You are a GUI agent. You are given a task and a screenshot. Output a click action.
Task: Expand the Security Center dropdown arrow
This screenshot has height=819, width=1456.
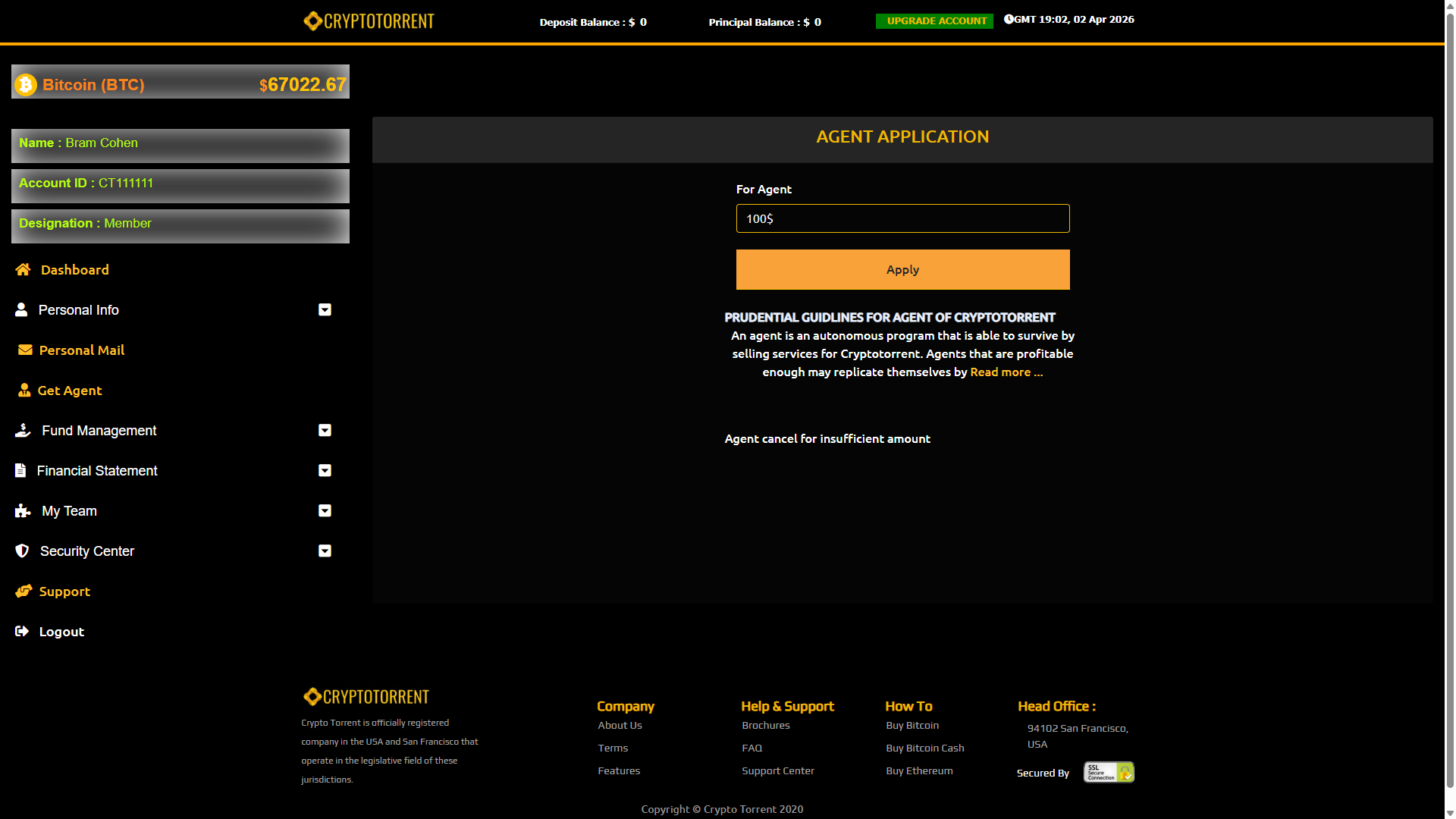[325, 551]
